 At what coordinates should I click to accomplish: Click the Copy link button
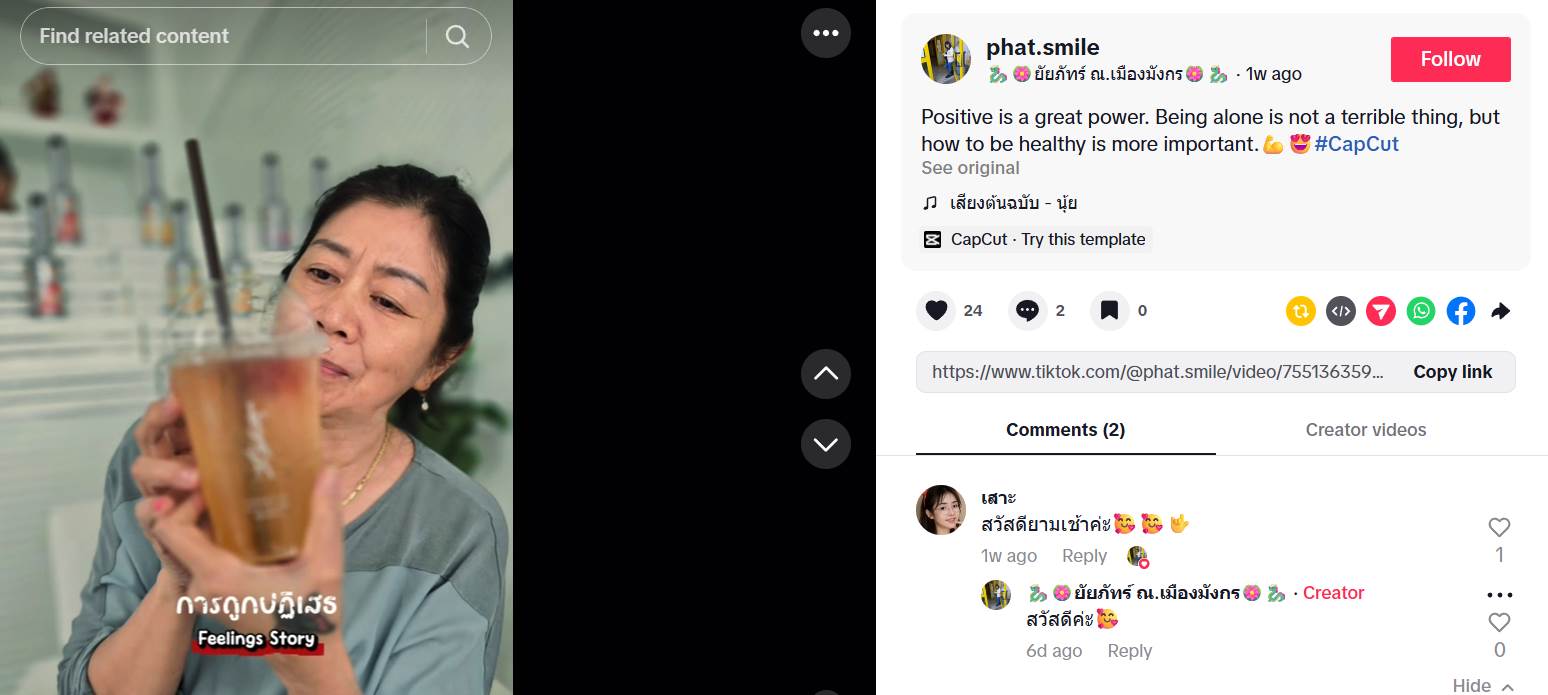point(1452,371)
